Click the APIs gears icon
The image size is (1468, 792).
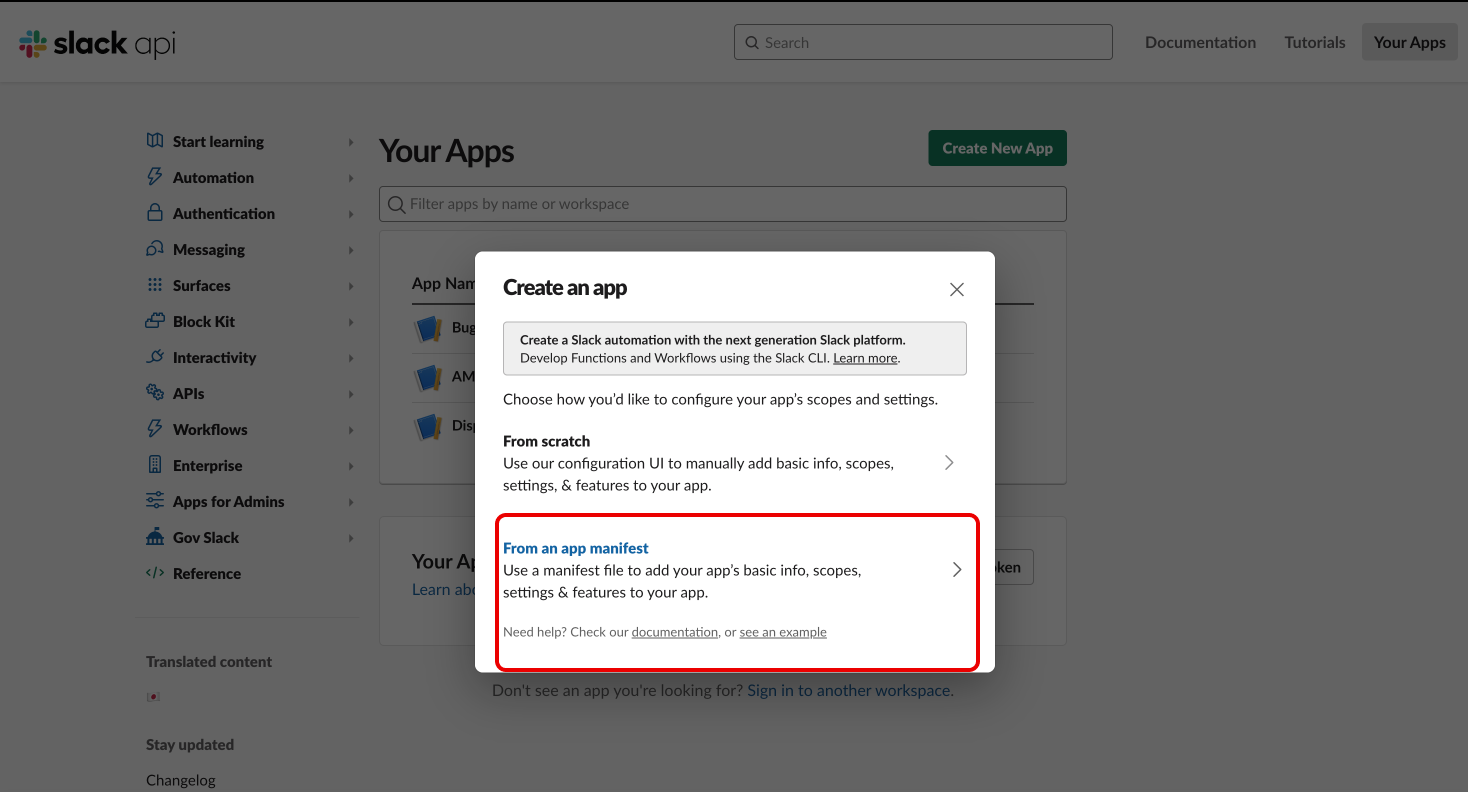click(x=155, y=393)
